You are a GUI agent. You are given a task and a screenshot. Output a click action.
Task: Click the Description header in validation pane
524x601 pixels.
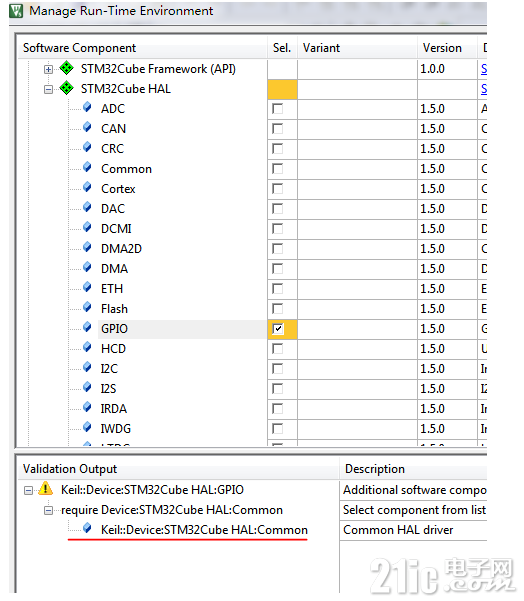tap(413, 469)
